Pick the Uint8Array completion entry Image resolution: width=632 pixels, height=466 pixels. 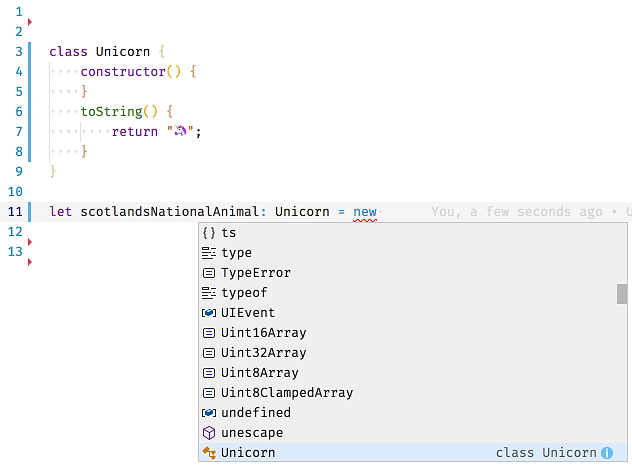coord(260,373)
